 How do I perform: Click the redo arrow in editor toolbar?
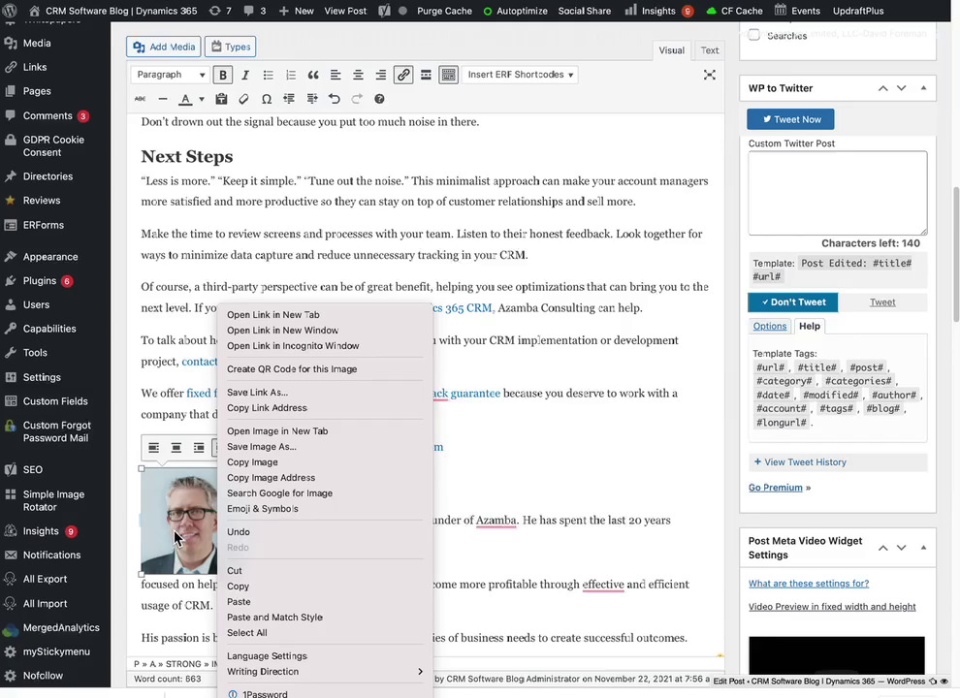click(x=357, y=99)
